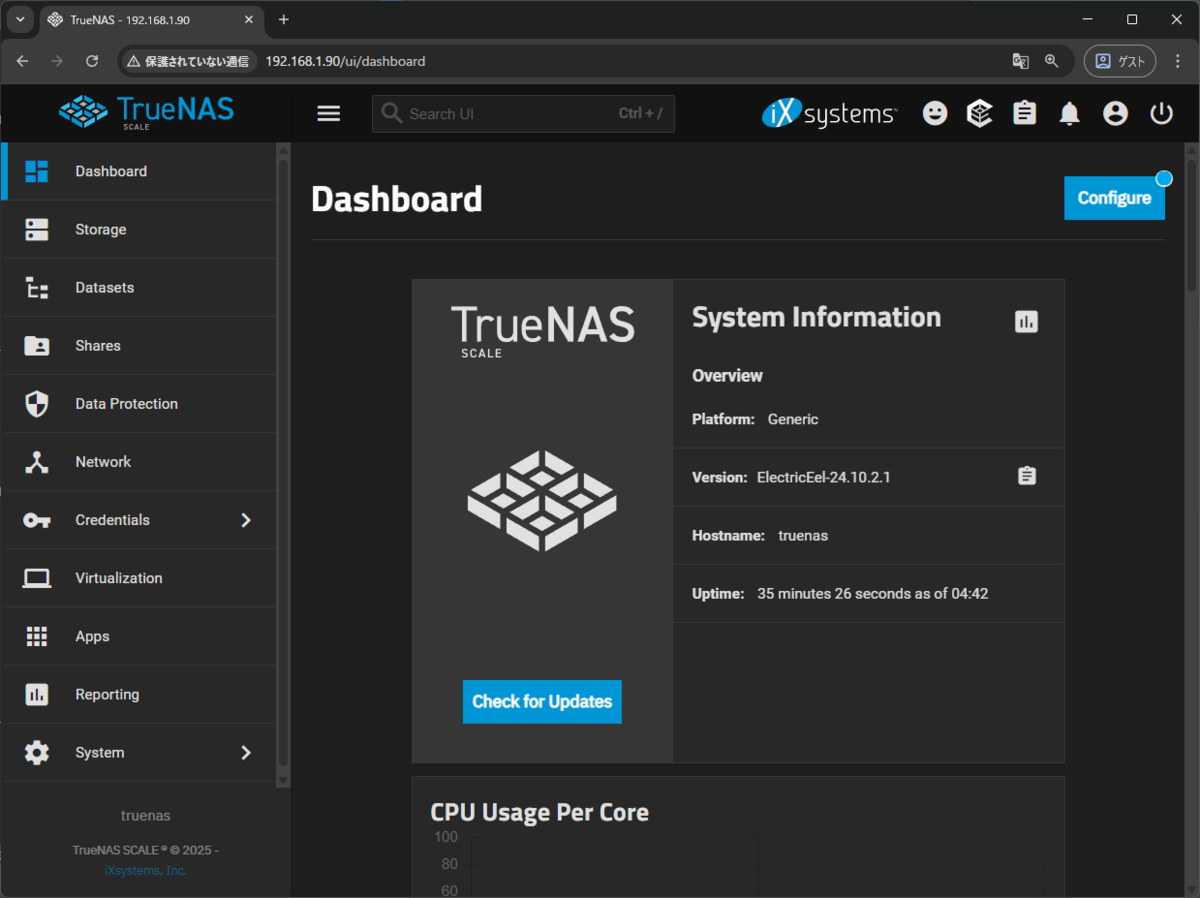
Task: Click the truenas hostname label at sidebar bottom
Action: click(x=145, y=815)
